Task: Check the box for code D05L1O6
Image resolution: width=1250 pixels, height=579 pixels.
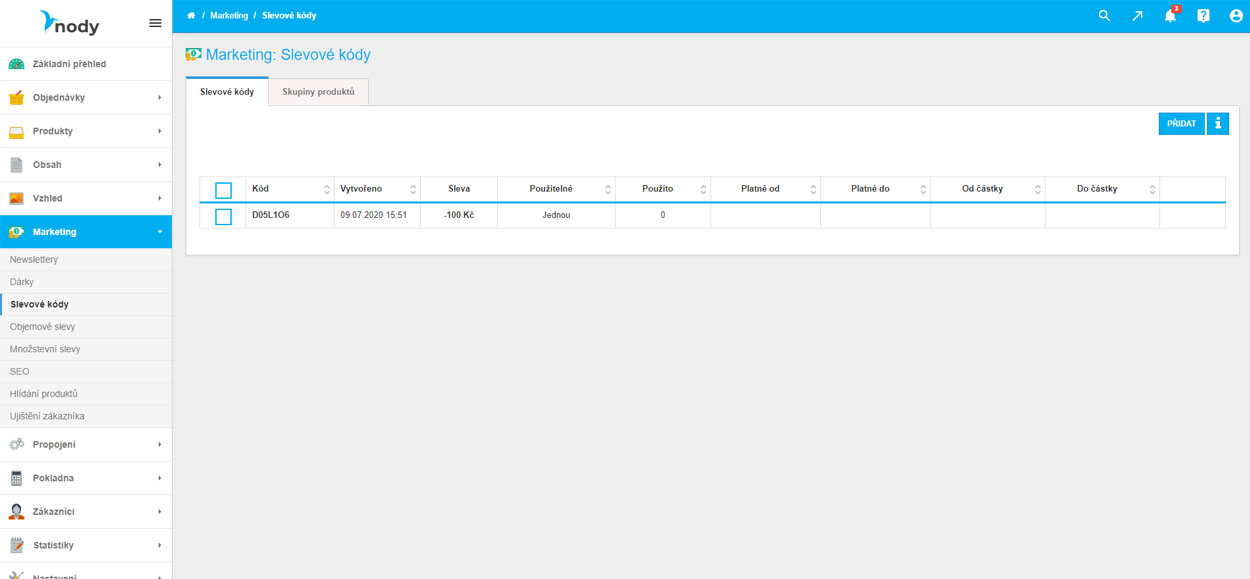Action: coord(223,216)
